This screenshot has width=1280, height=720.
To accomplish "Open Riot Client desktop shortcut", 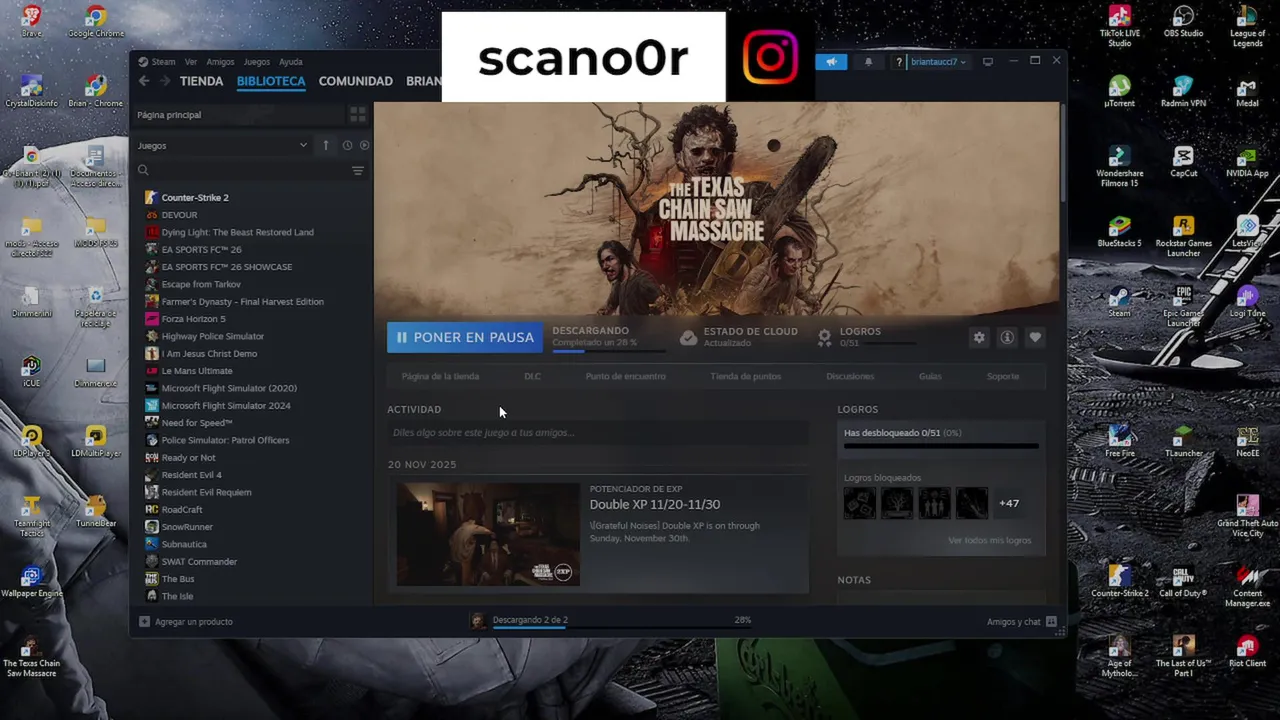I will pos(1247,652).
